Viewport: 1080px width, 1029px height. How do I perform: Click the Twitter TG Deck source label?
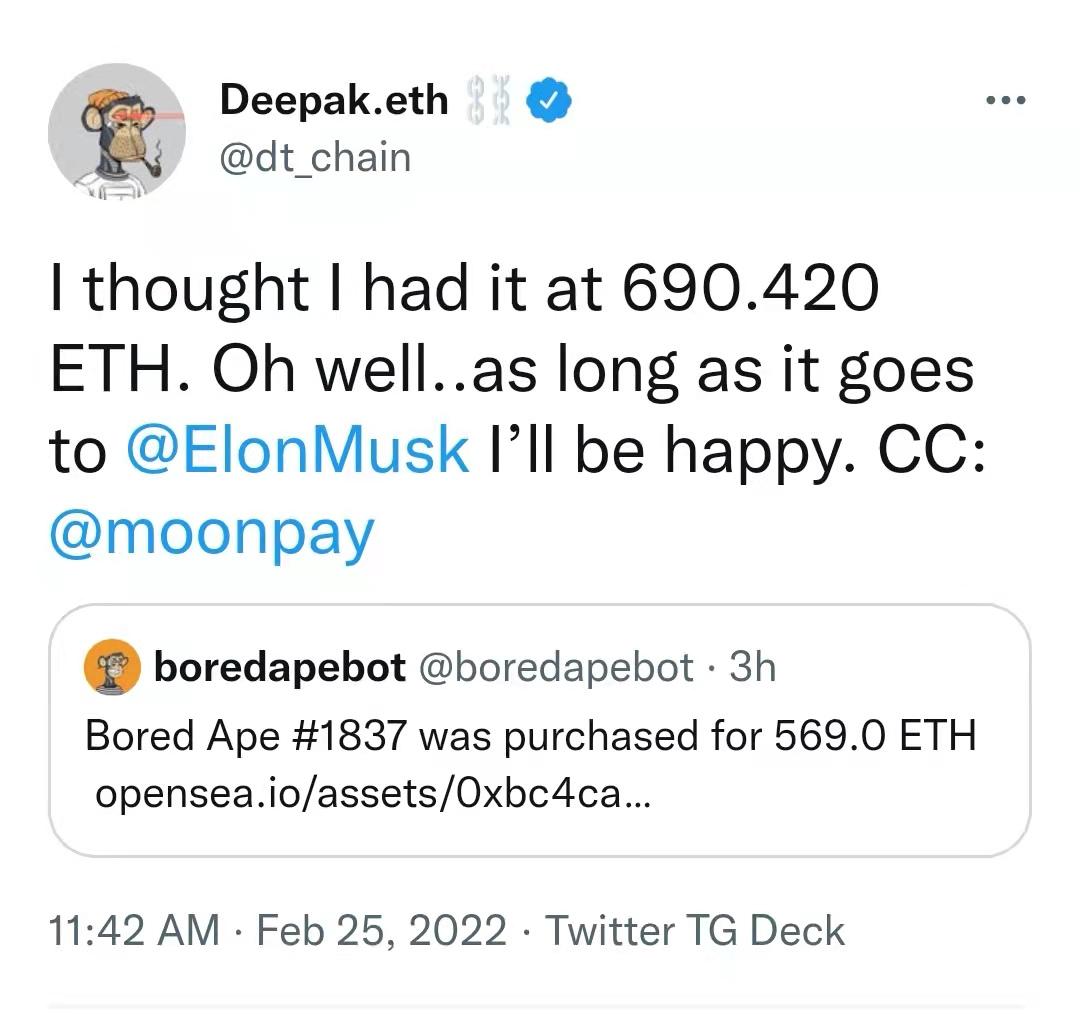pyautogui.click(x=693, y=931)
